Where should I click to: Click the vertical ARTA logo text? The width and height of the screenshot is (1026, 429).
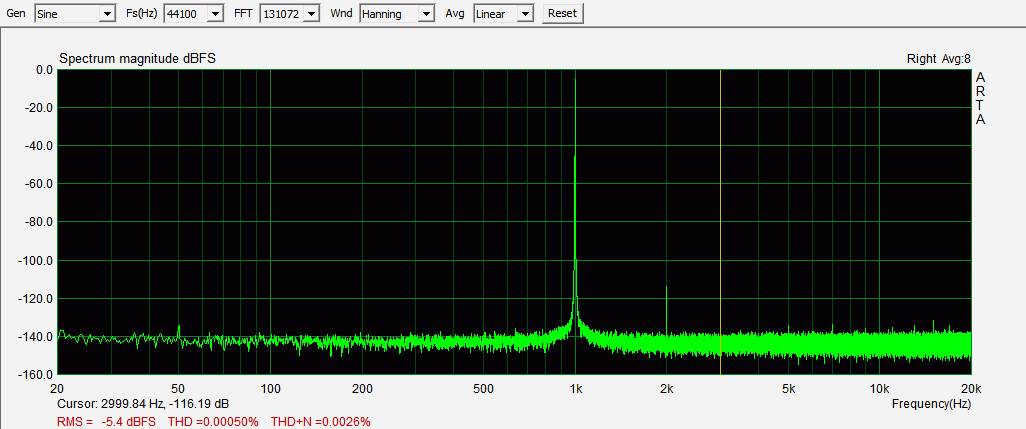[980, 98]
